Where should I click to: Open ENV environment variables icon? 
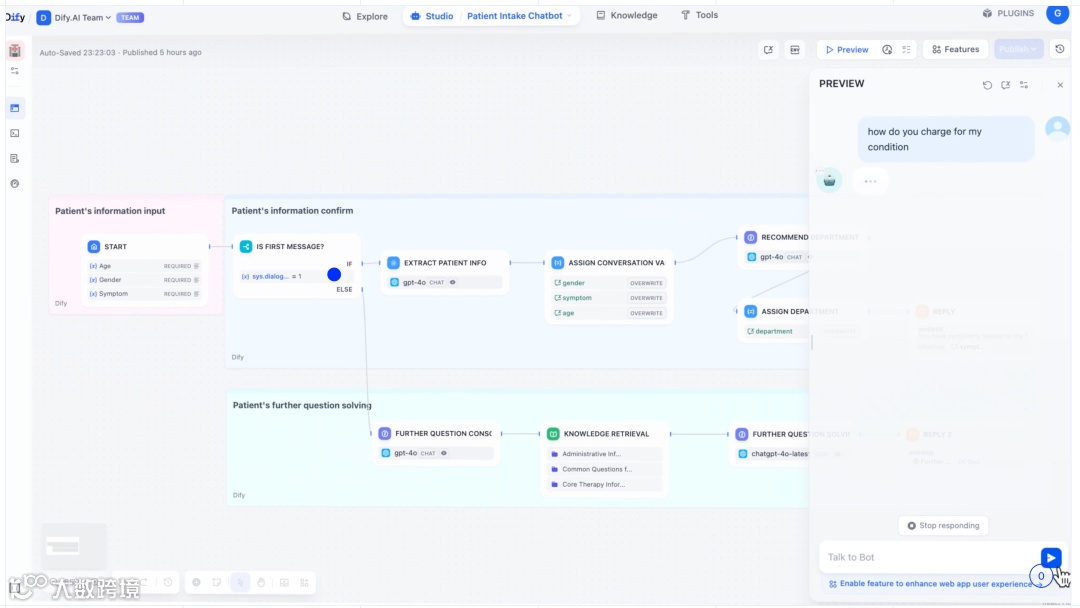click(795, 50)
